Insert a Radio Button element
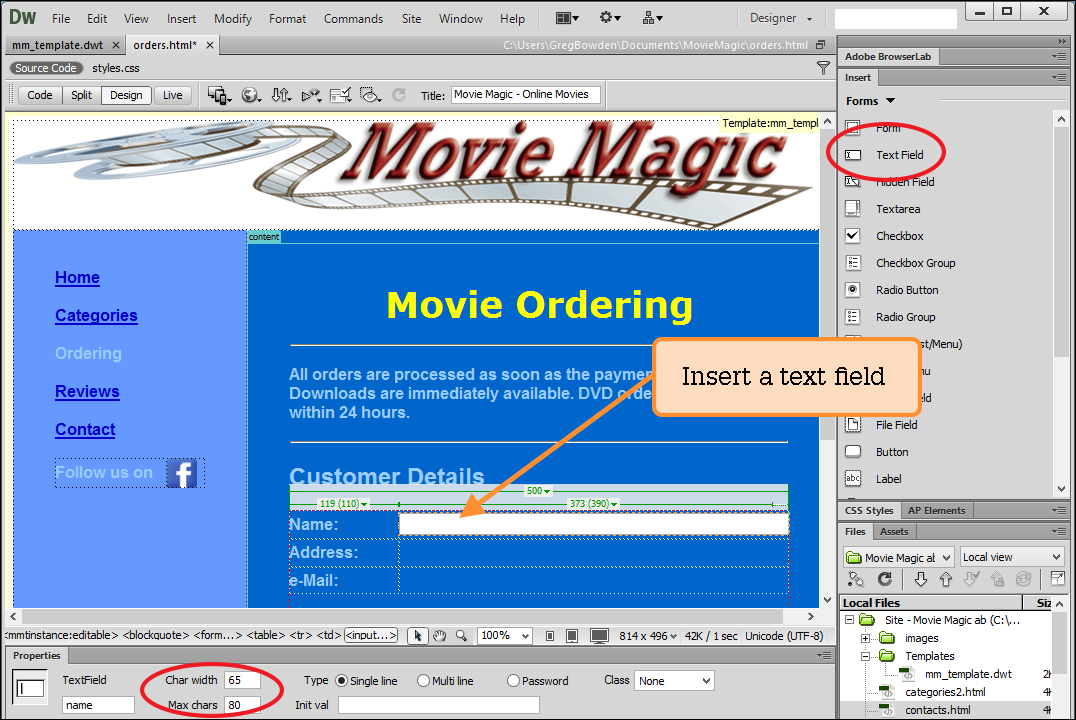 (x=907, y=290)
